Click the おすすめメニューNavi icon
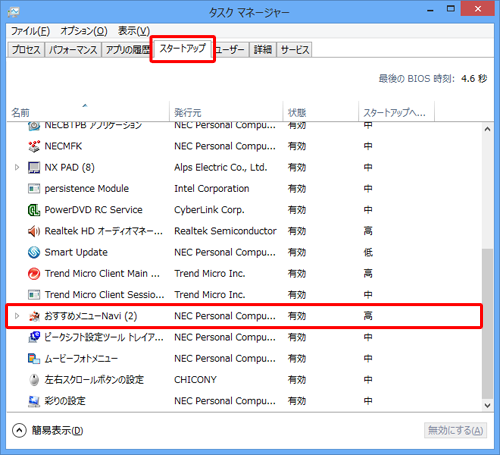 (34, 316)
